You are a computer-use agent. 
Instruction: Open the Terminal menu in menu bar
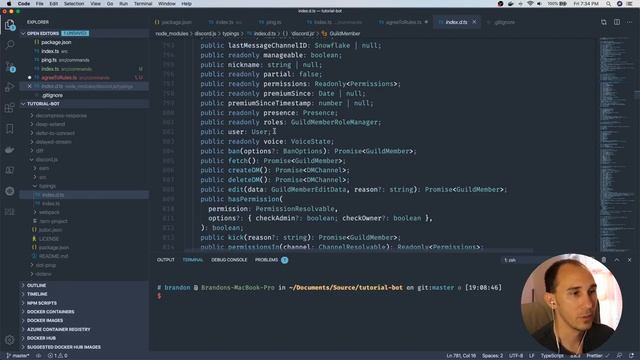coord(143,4)
